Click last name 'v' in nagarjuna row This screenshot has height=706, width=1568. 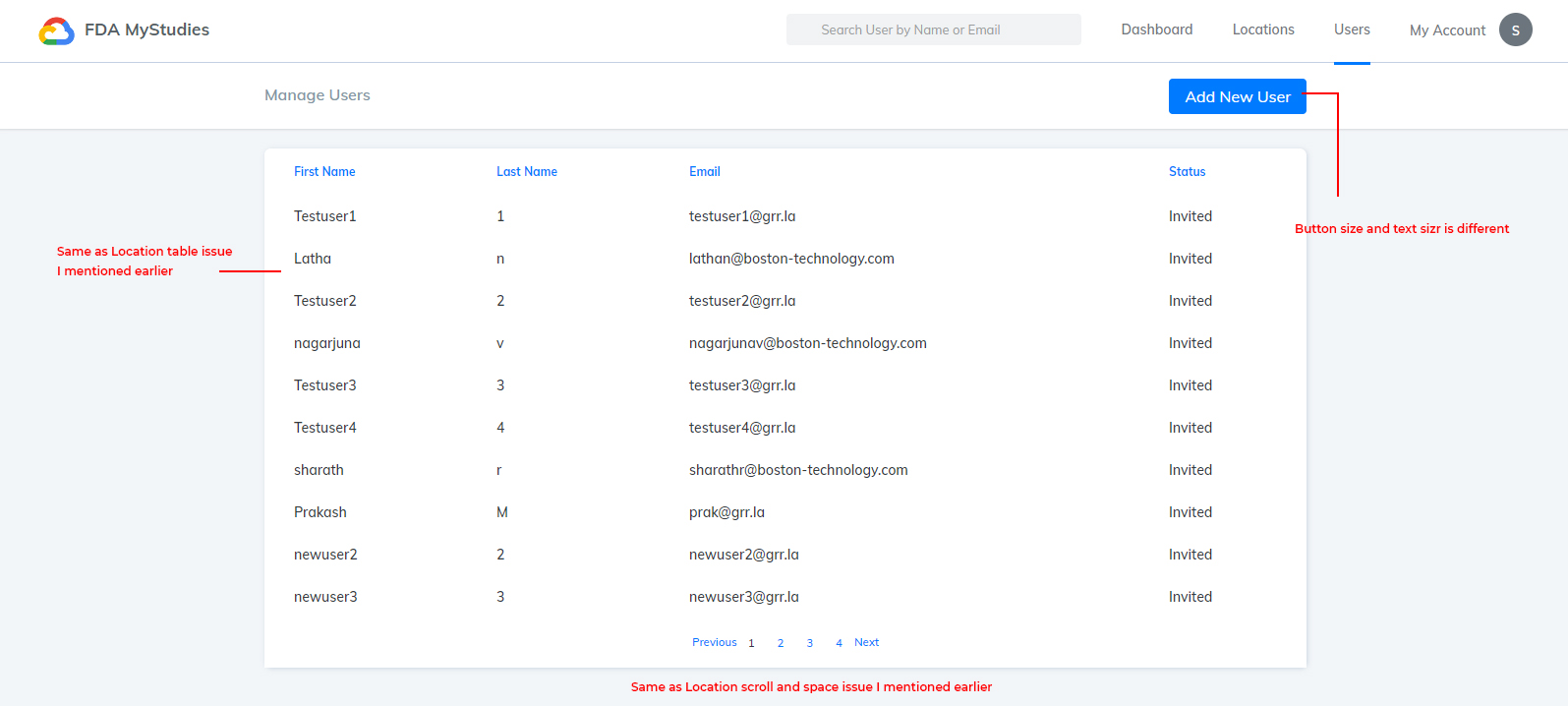(x=500, y=343)
